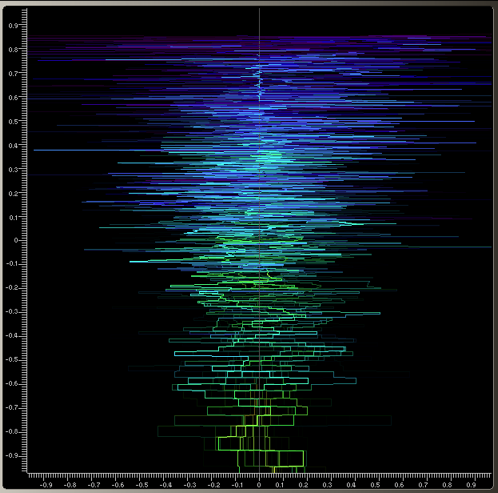Click the -0.8 label on vertical axis
The height and width of the screenshot is (493, 498).
pyautogui.click(x=12, y=432)
